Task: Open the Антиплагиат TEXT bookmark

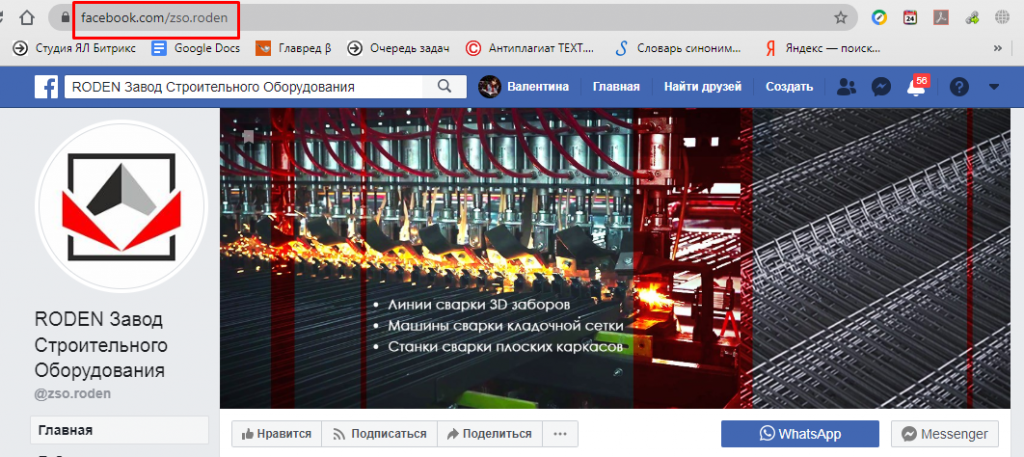Action: point(530,48)
